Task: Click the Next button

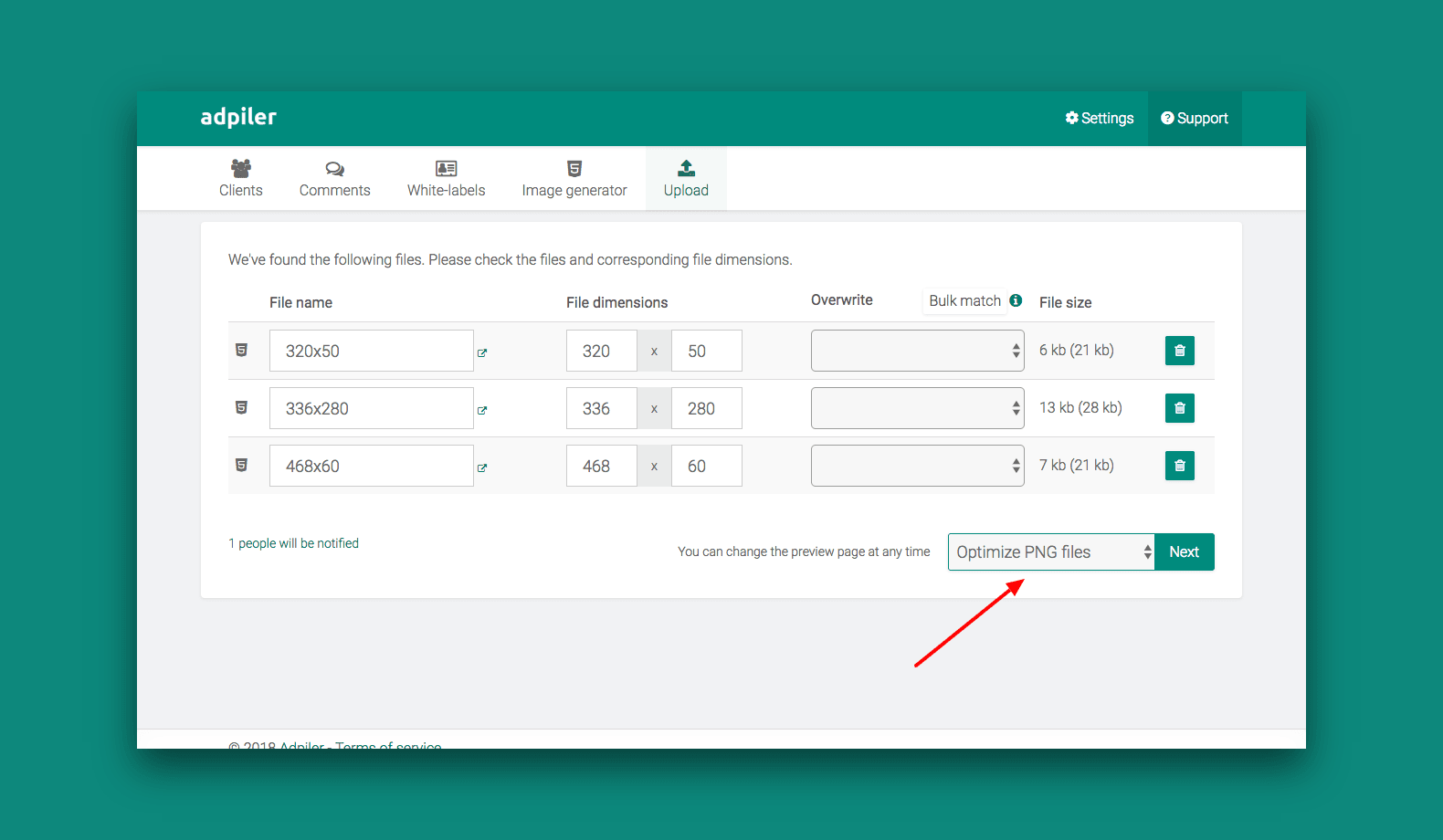Action: click(x=1185, y=551)
